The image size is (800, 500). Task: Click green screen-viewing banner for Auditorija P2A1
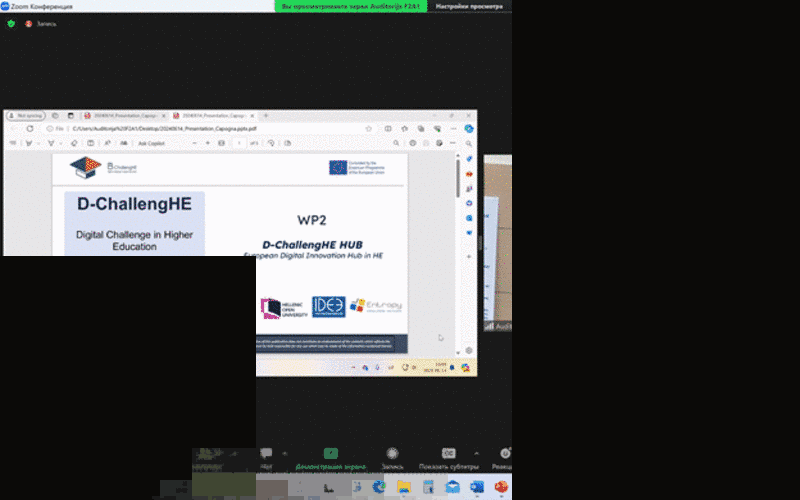pyautogui.click(x=351, y=6)
